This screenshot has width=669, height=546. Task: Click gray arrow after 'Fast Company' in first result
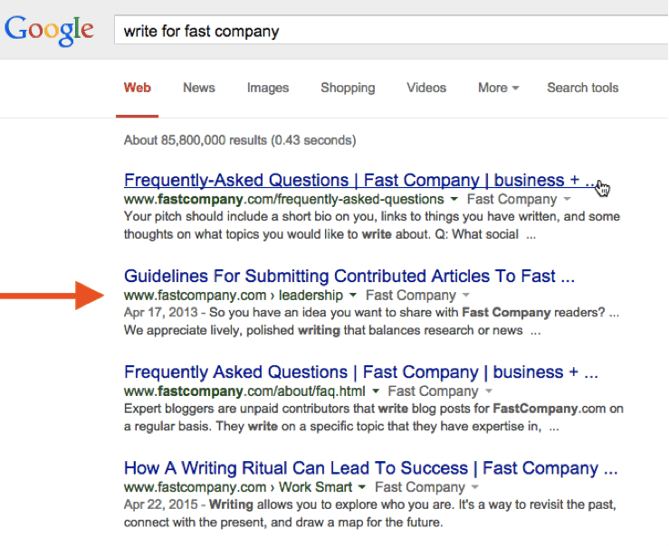(567, 200)
